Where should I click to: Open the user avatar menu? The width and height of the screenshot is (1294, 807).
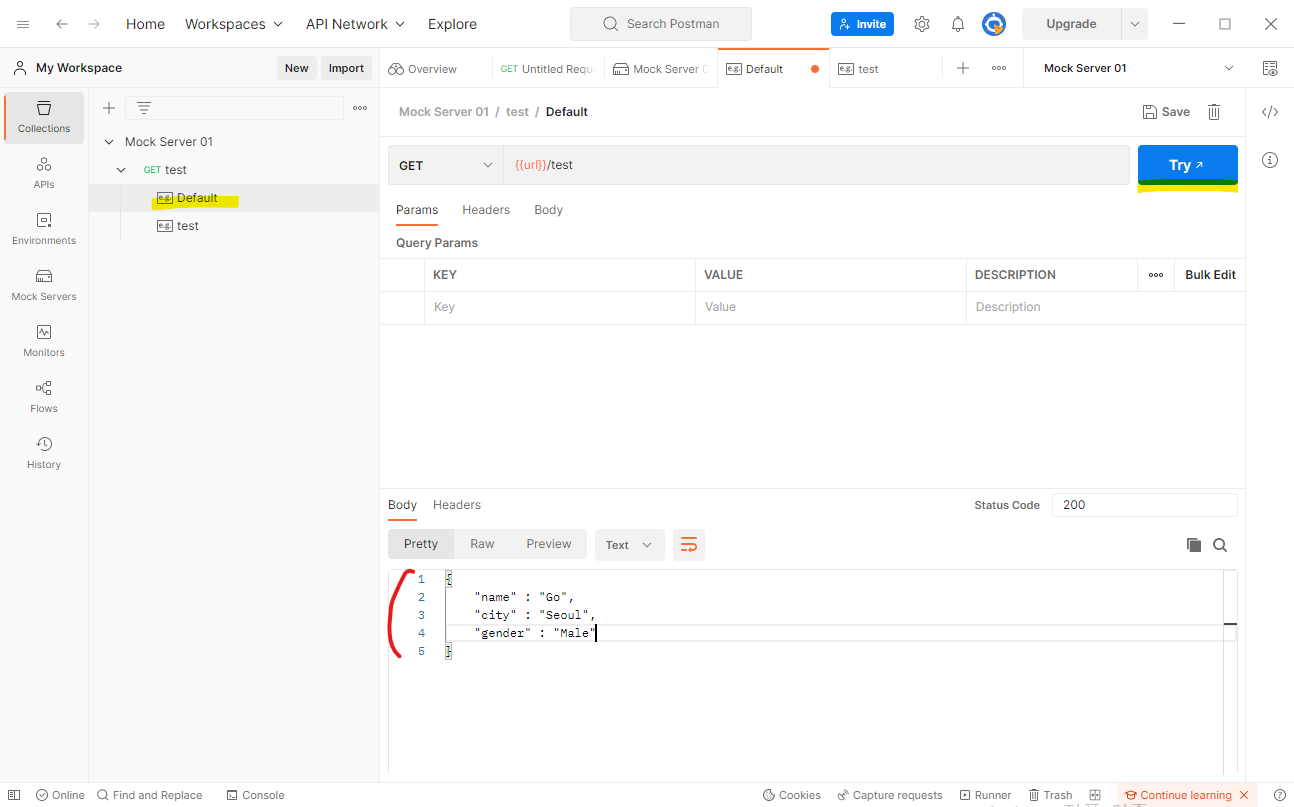[994, 24]
